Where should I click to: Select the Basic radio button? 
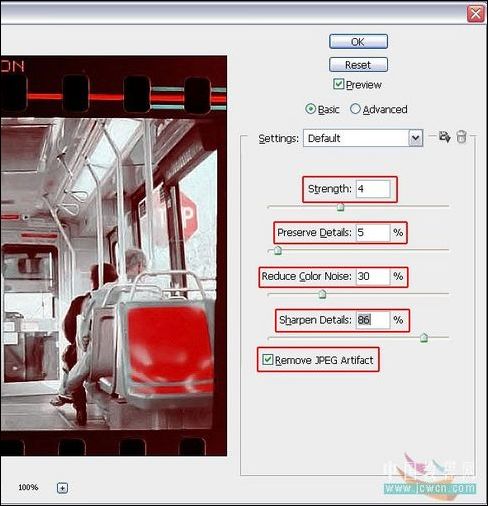[x=310, y=109]
